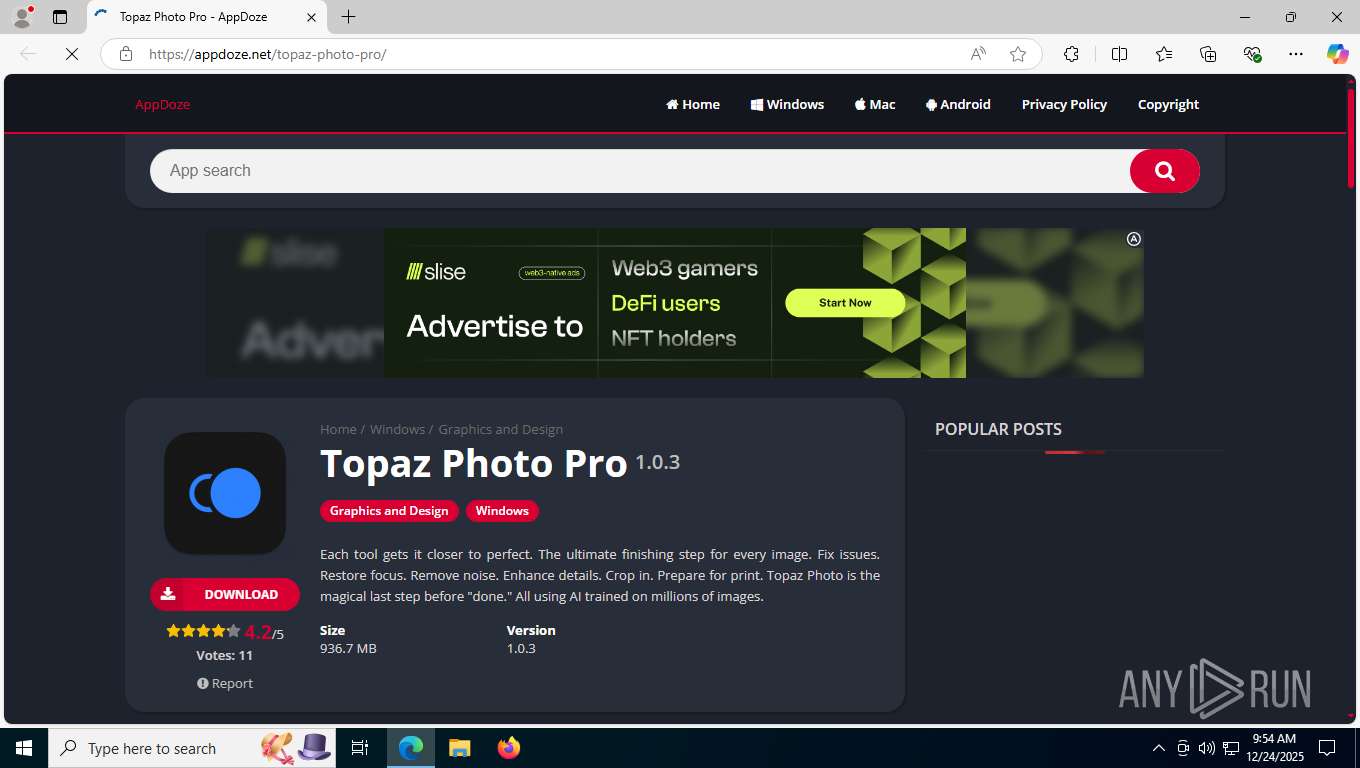This screenshot has height=768, width=1360.
Task: Rate with the fifth grey star
Action: [x=233, y=631]
